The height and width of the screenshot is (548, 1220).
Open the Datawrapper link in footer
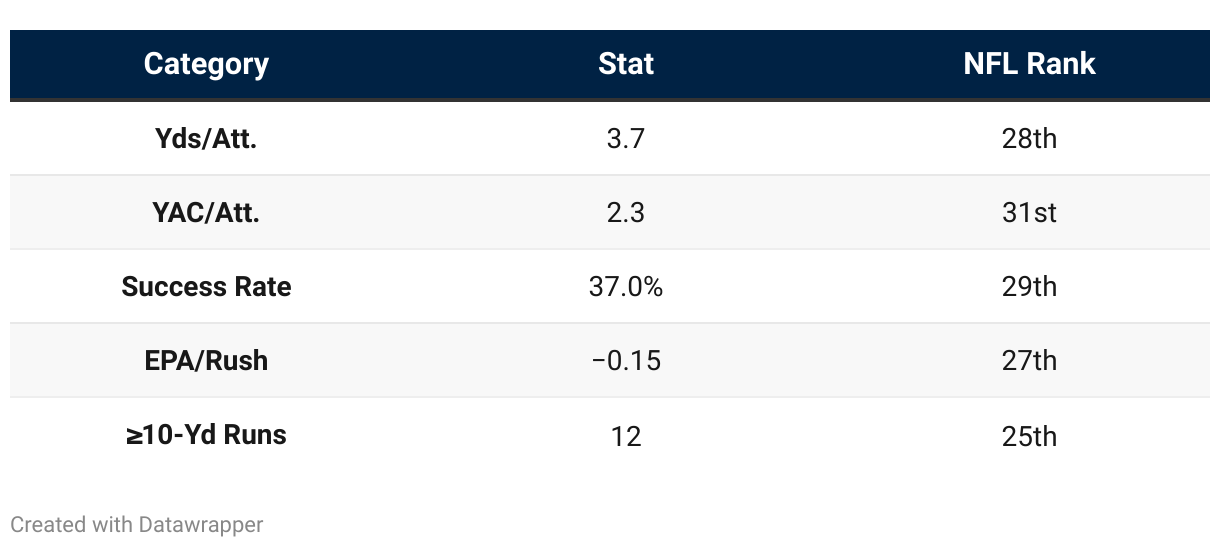point(200,524)
